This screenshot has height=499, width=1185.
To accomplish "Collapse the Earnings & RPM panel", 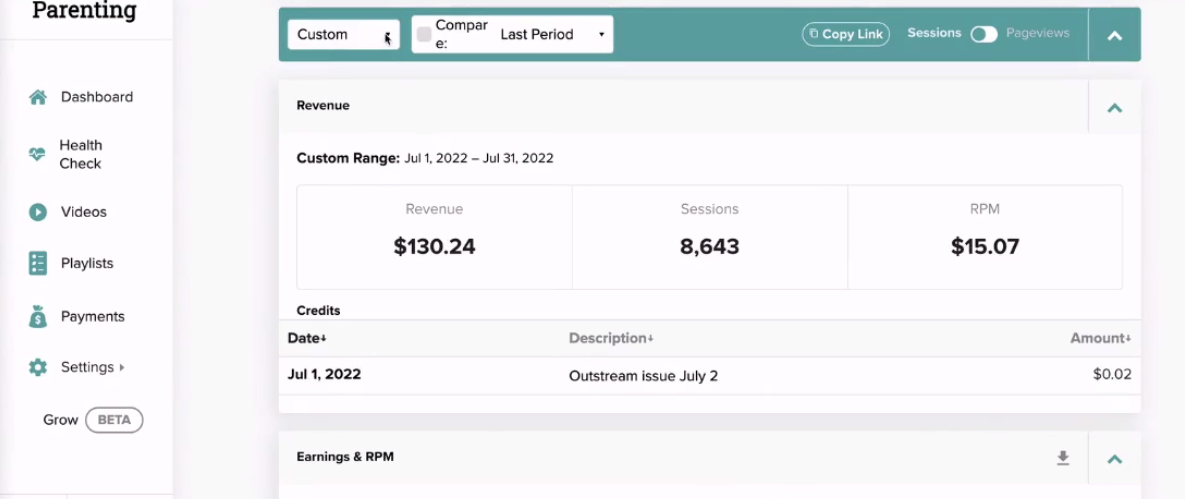I will pyautogui.click(x=1115, y=458).
